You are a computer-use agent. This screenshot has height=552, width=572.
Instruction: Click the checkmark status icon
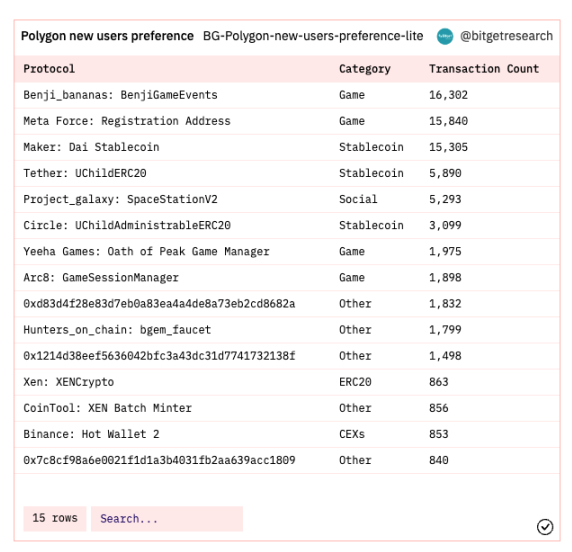545,527
